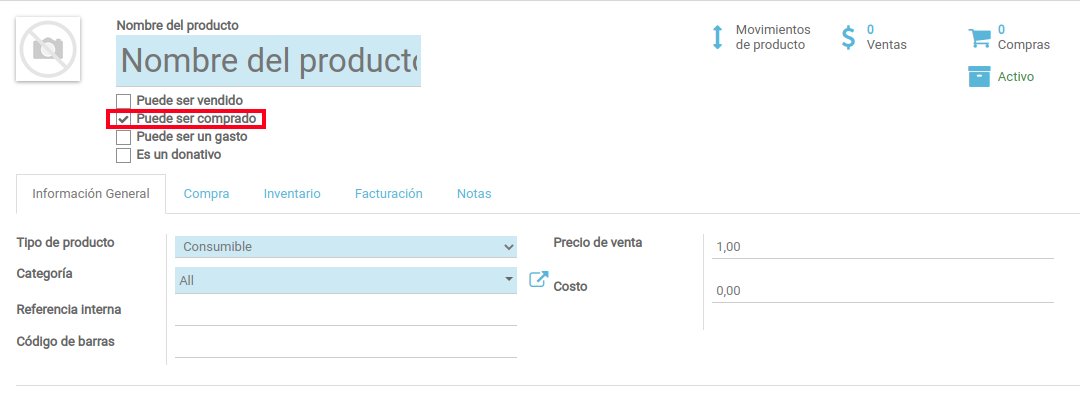Click the dollar sign Ventas icon
1080x399 pixels.
[849, 37]
